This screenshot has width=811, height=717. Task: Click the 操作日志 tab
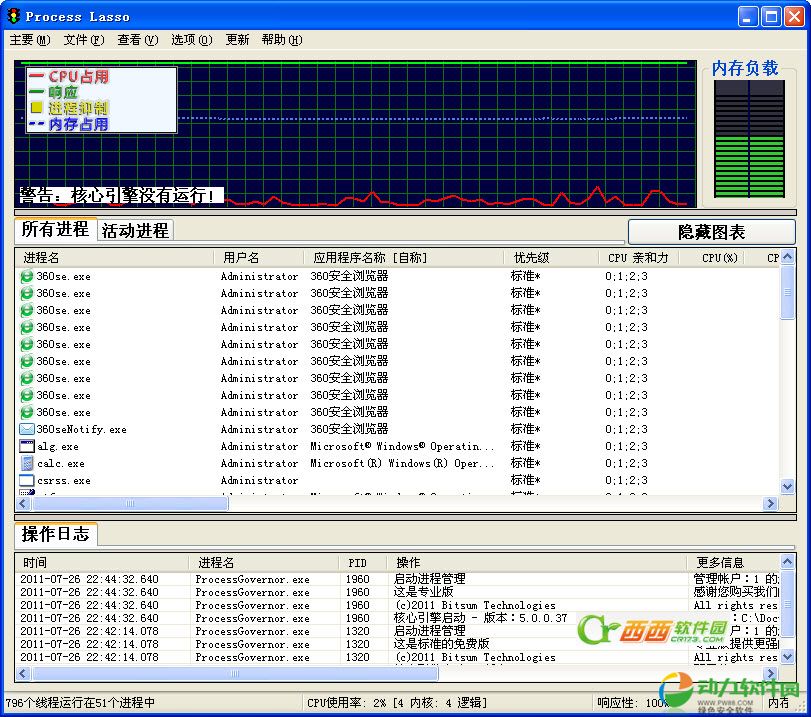pyautogui.click(x=55, y=534)
